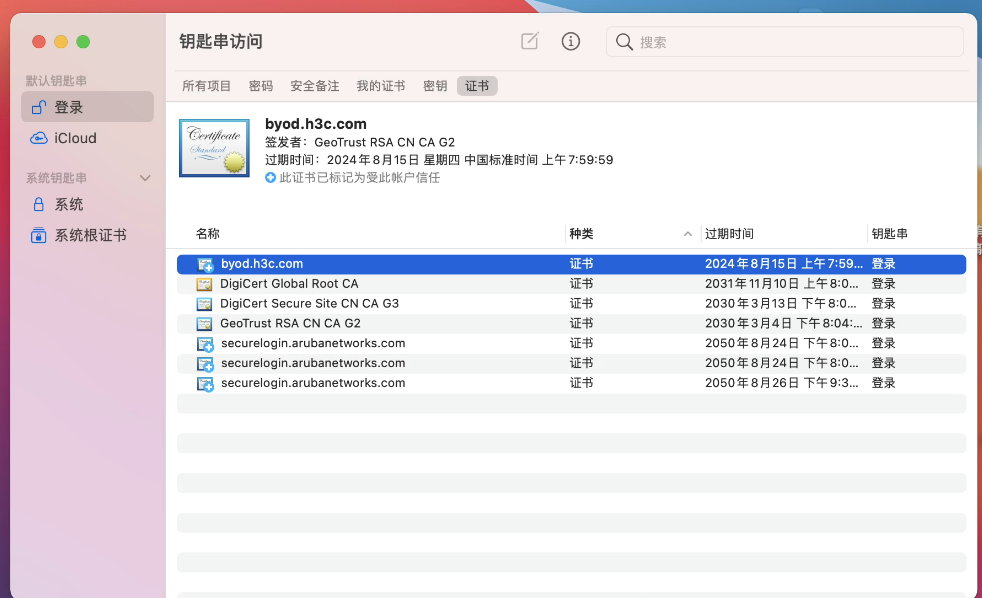Click the search input field

click(784, 42)
